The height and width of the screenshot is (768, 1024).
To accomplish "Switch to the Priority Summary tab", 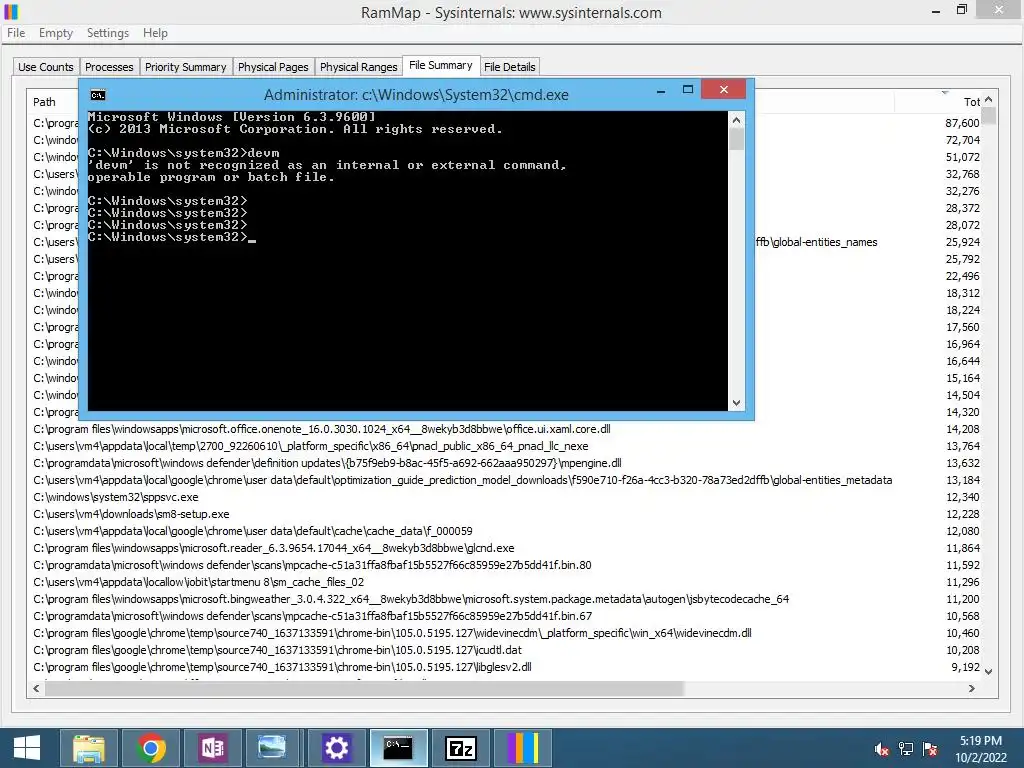I will click(x=185, y=67).
